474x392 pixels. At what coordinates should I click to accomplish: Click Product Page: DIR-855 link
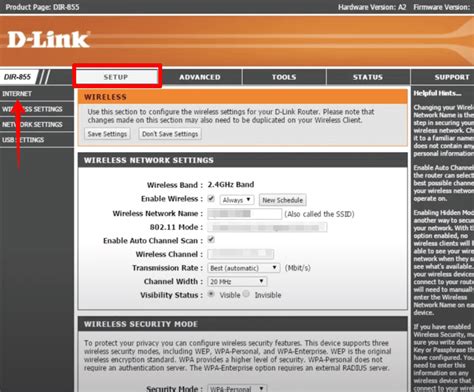click(x=43, y=7)
